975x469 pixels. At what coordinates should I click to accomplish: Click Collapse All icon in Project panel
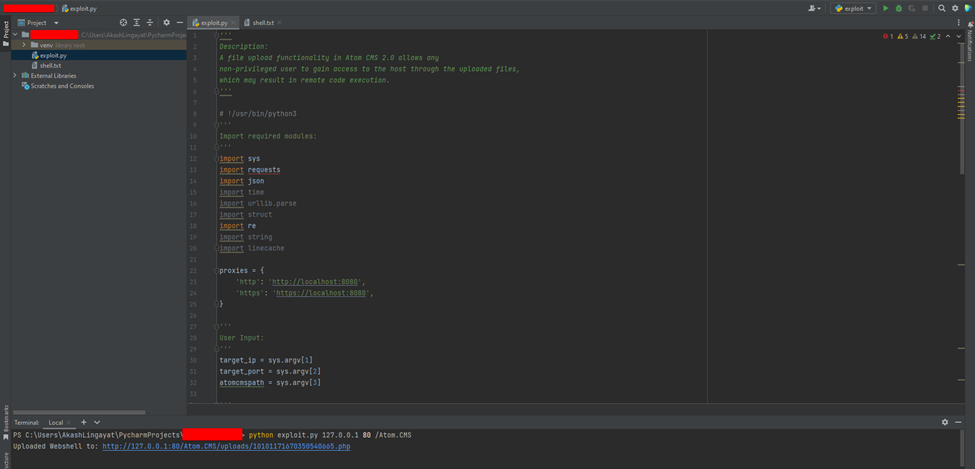(x=150, y=22)
